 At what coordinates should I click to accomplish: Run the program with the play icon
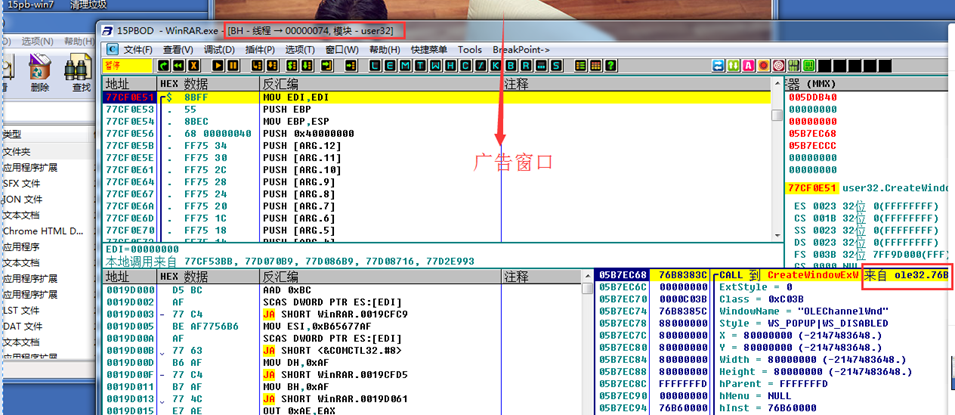pyautogui.click(x=217, y=65)
